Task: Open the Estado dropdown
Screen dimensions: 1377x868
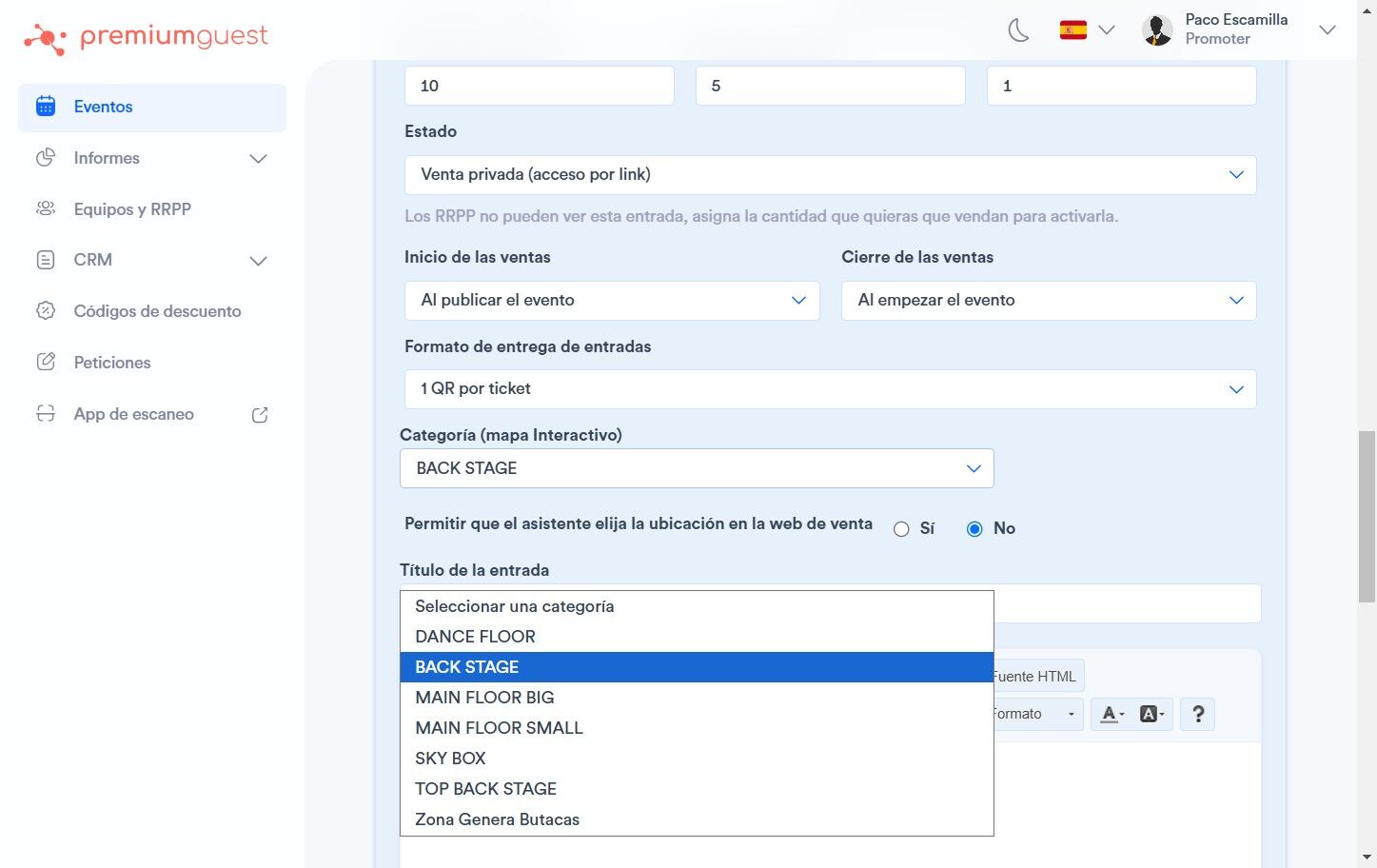Action: pyautogui.click(x=831, y=175)
